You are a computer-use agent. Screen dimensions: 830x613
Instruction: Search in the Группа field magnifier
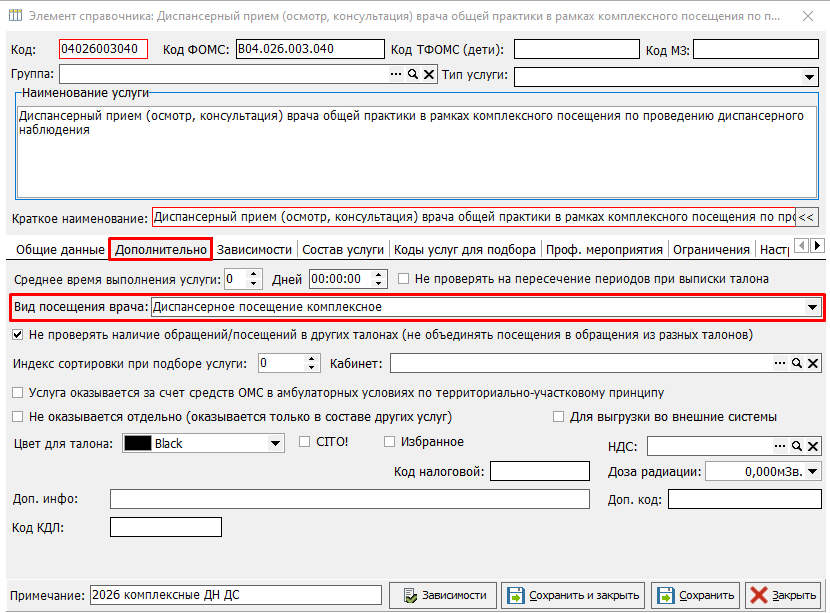[413, 74]
